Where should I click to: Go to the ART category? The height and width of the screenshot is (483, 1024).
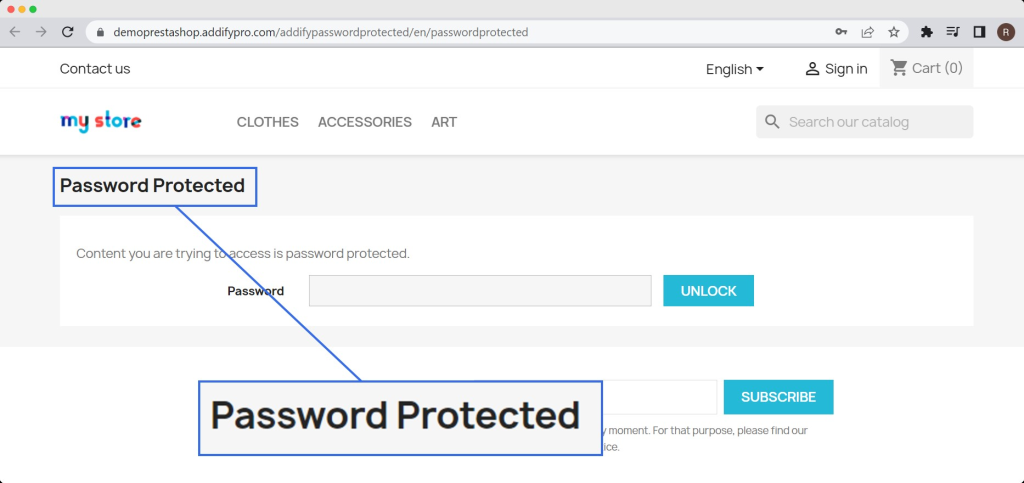click(444, 122)
